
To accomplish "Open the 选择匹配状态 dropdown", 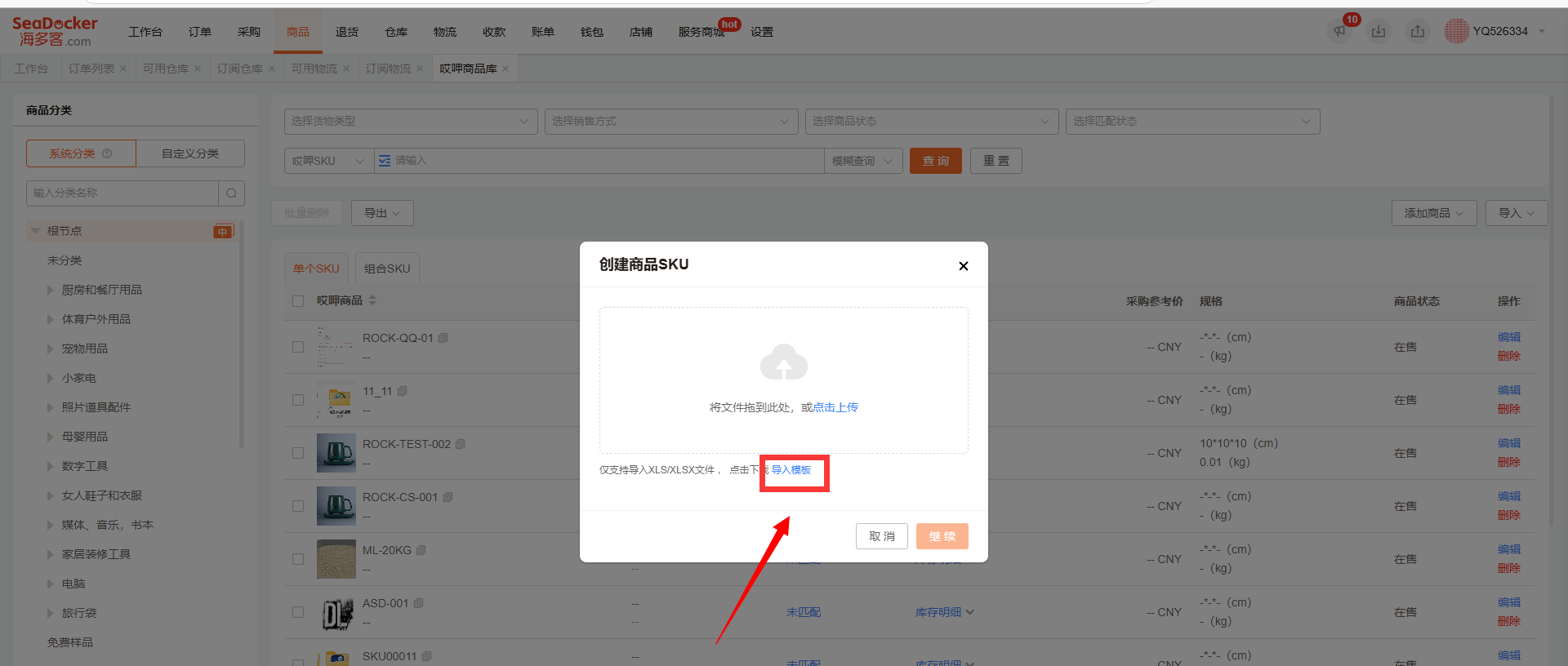I will [x=1192, y=121].
